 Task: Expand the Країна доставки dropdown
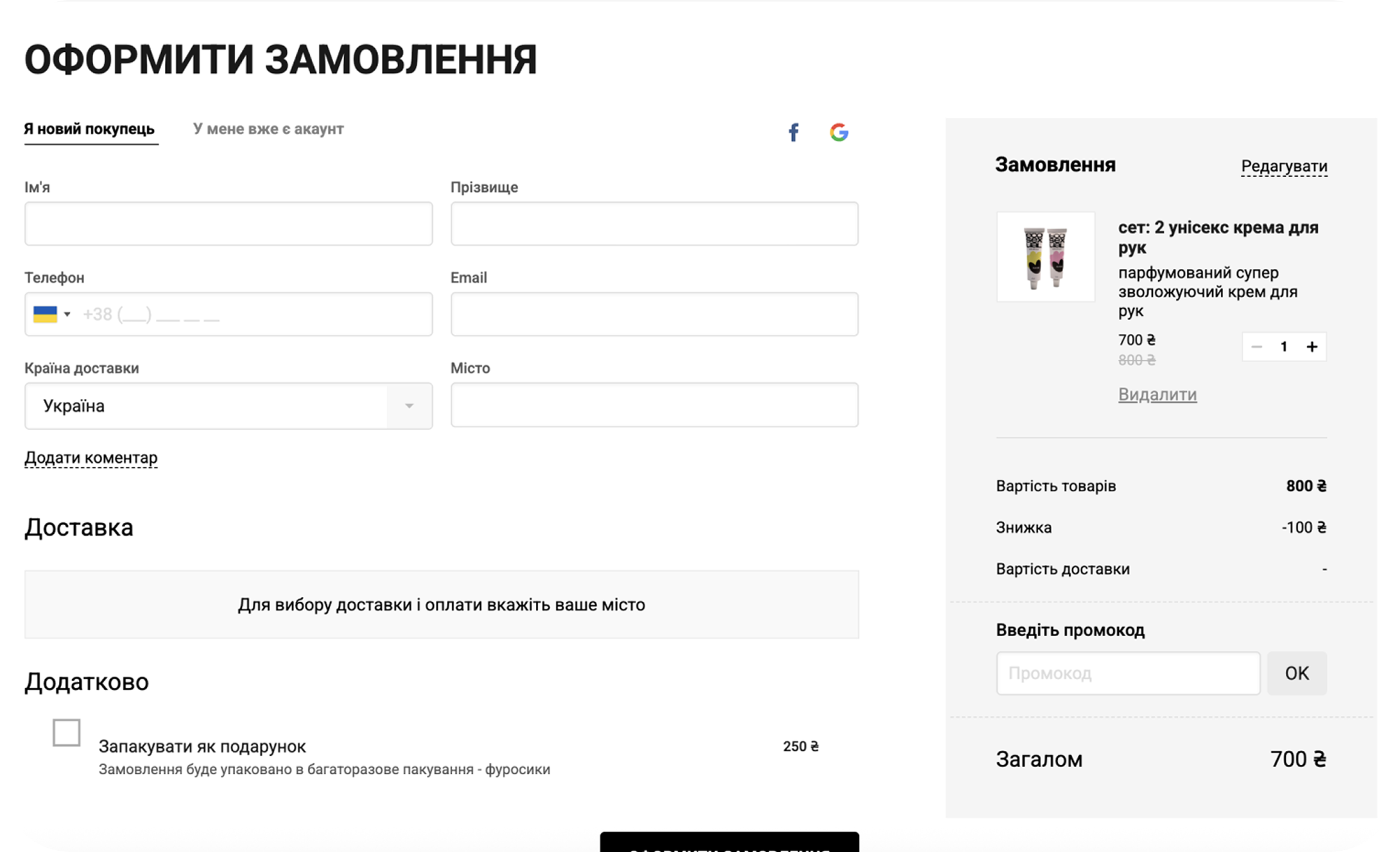pyautogui.click(x=409, y=406)
